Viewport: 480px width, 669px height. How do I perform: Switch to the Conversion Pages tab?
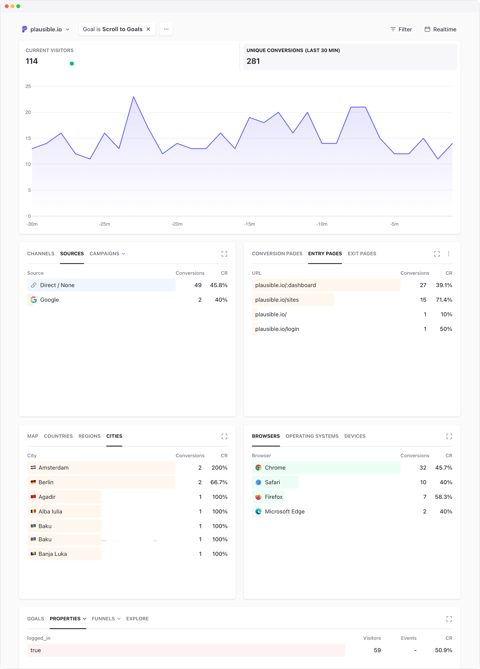coord(277,253)
